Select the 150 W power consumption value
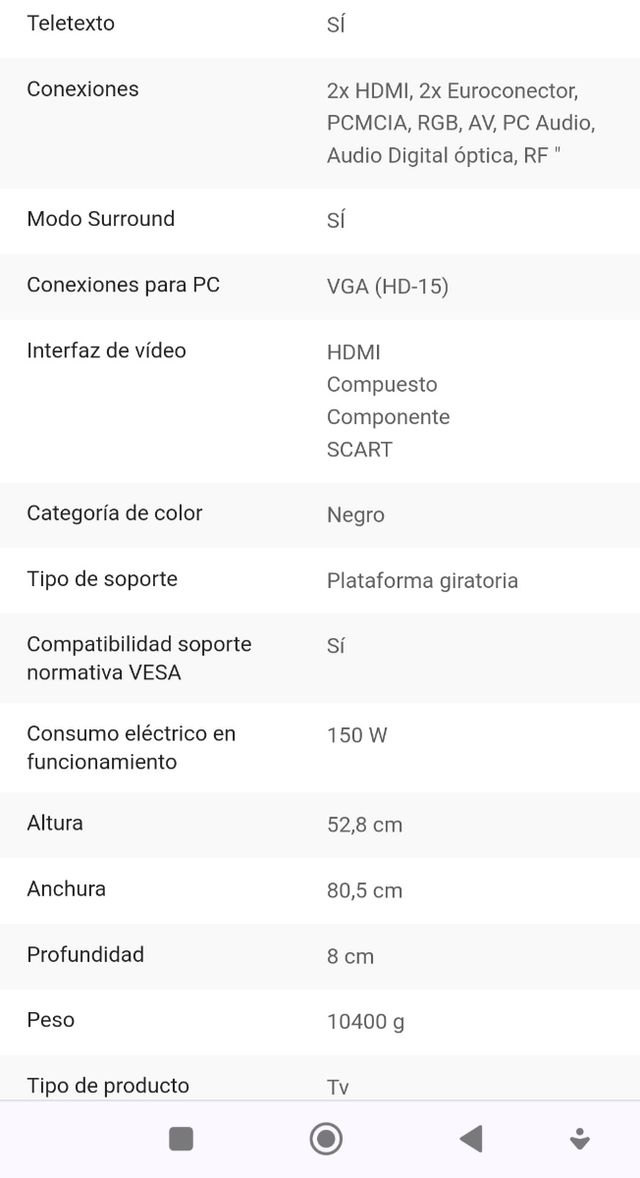Viewport: 640px width, 1178px height. 357,736
